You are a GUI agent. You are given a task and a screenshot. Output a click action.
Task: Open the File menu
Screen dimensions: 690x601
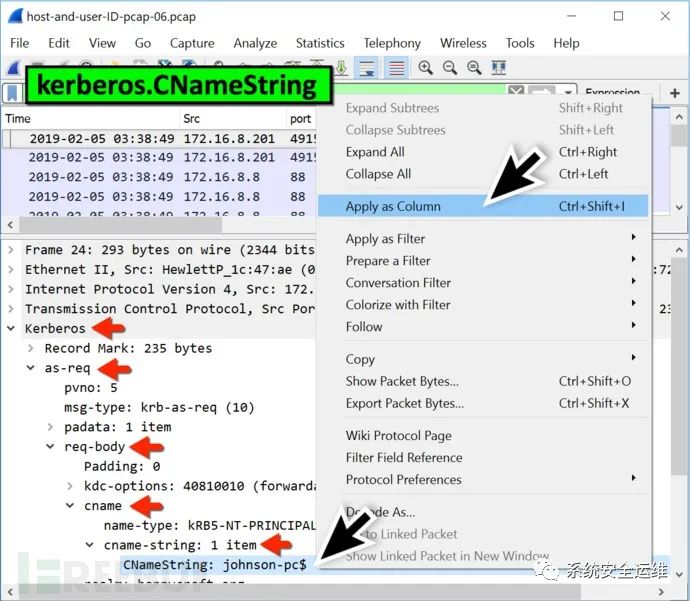tap(19, 43)
